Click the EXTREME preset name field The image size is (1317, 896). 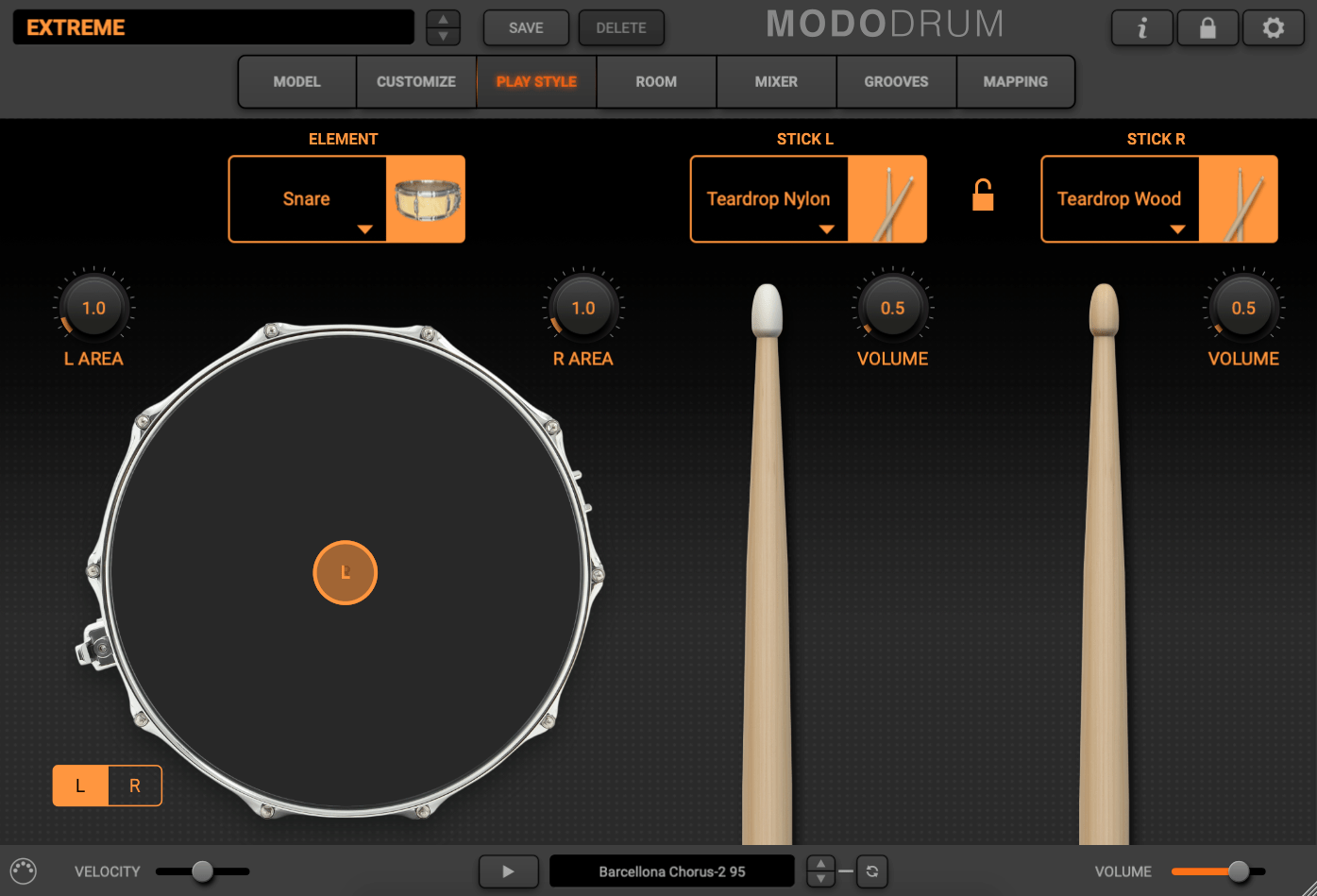pos(213,27)
